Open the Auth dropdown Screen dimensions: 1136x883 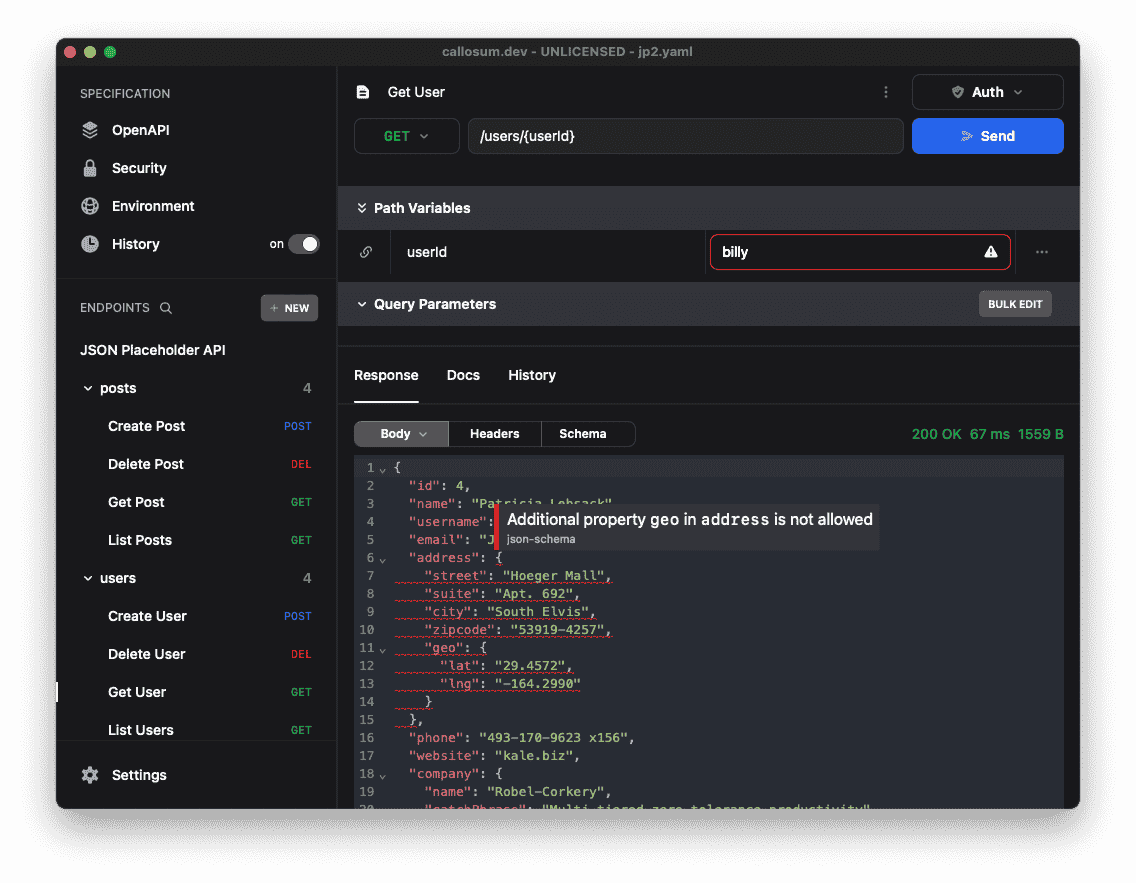click(x=987, y=92)
